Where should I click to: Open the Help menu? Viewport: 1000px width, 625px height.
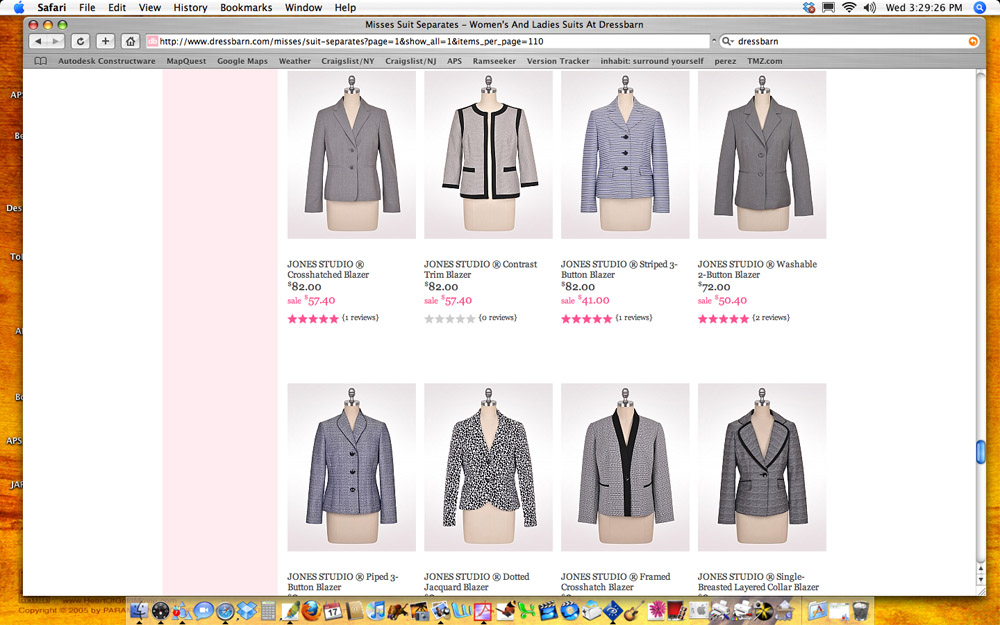(x=345, y=8)
